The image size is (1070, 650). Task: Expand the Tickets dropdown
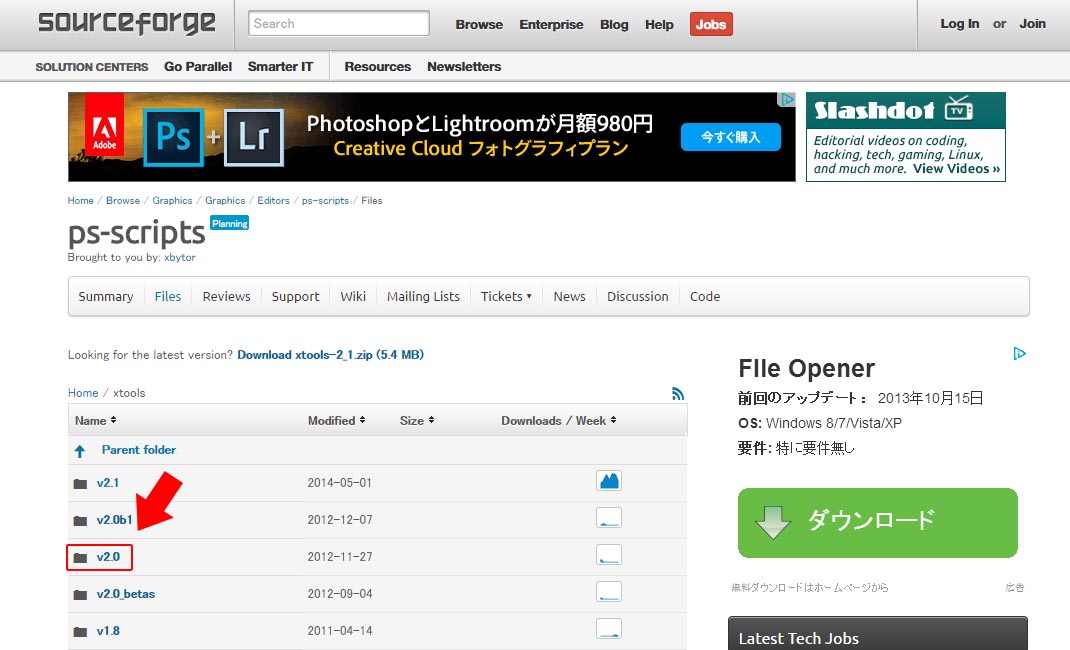coord(506,297)
